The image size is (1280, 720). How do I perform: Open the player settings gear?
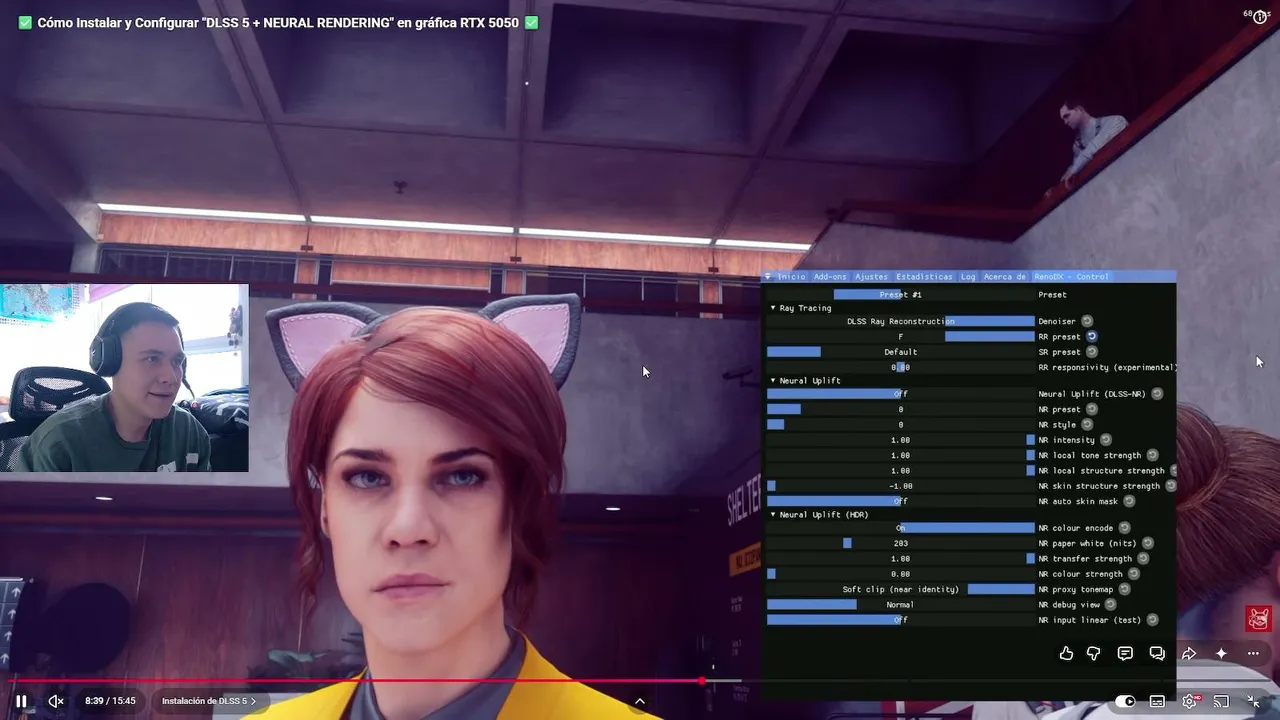click(x=1190, y=701)
